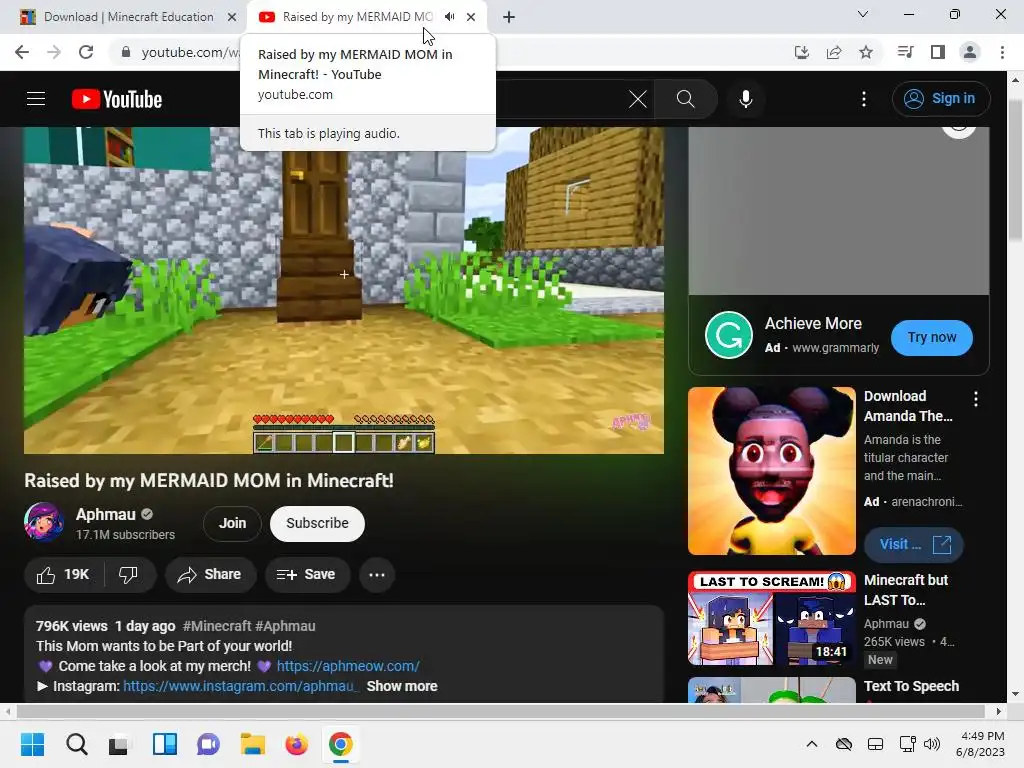Viewport: 1024px width, 768px height.
Task: Share this page from Chrome toolbar
Action: (834, 52)
